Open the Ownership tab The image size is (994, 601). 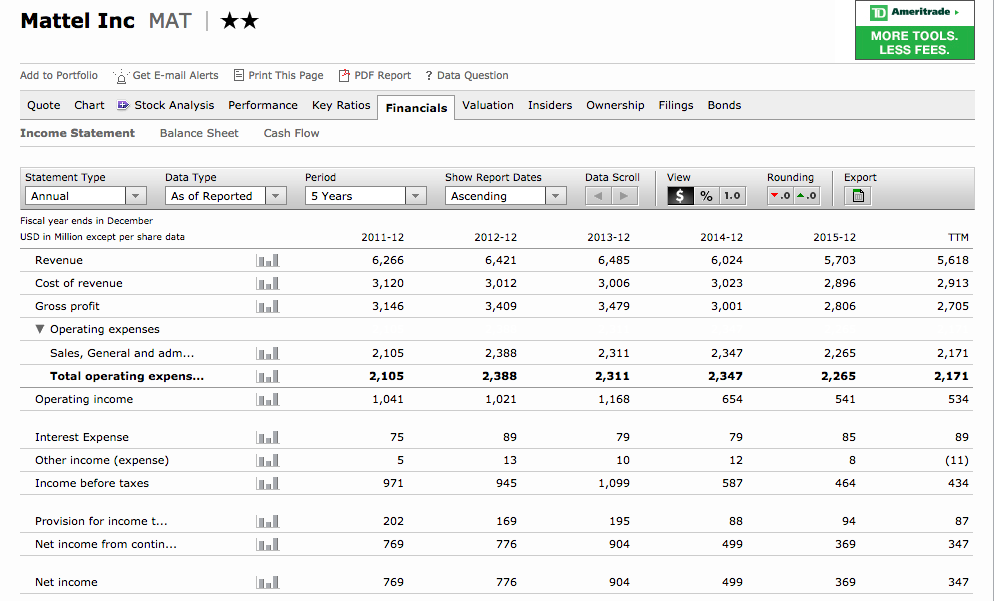[616, 105]
